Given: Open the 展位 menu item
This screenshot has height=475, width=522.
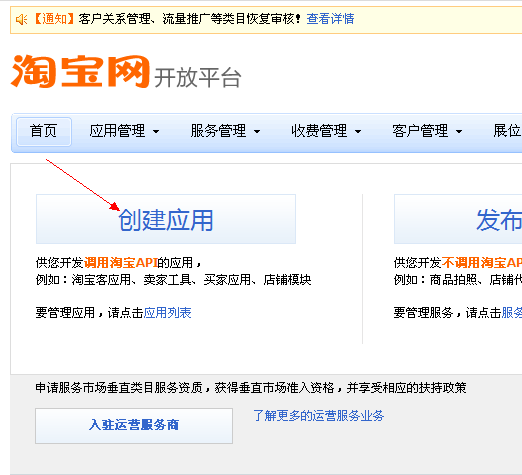Looking at the screenshot, I should [x=507, y=131].
